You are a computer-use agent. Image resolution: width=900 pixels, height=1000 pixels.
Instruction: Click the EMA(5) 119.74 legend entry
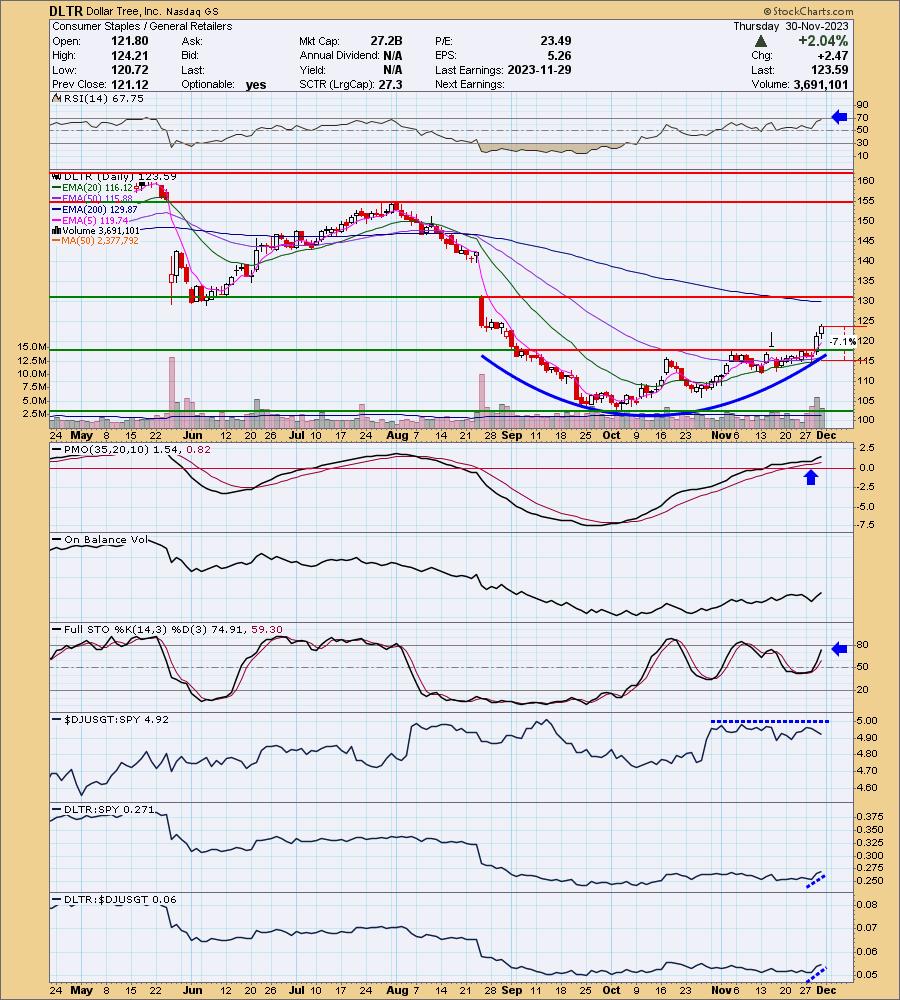pyautogui.click(x=94, y=220)
